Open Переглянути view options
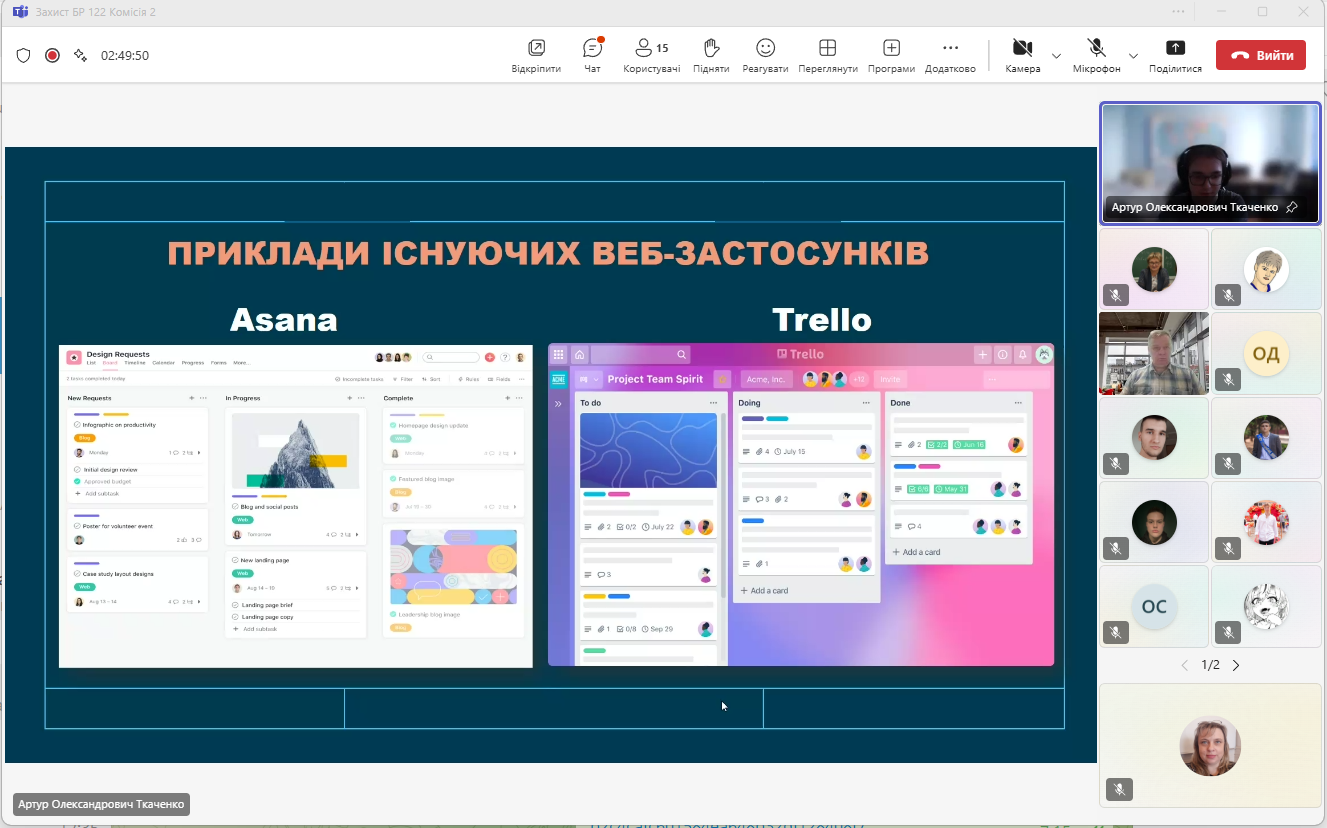Image resolution: width=1327 pixels, height=828 pixels. [827, 56]
